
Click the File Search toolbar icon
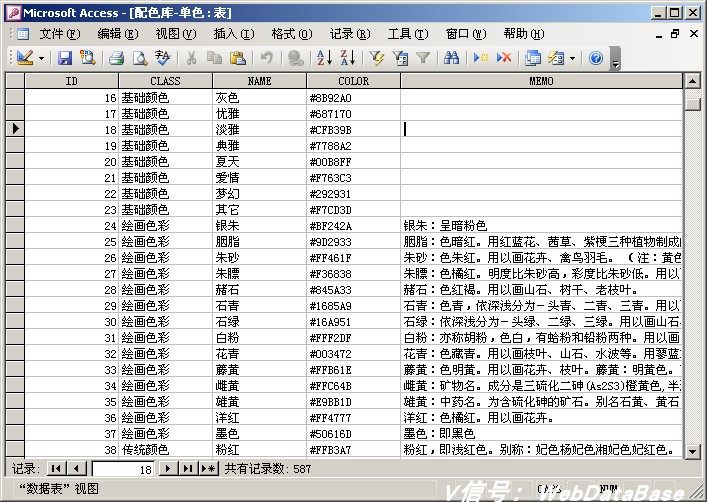[x=87, y=58]
